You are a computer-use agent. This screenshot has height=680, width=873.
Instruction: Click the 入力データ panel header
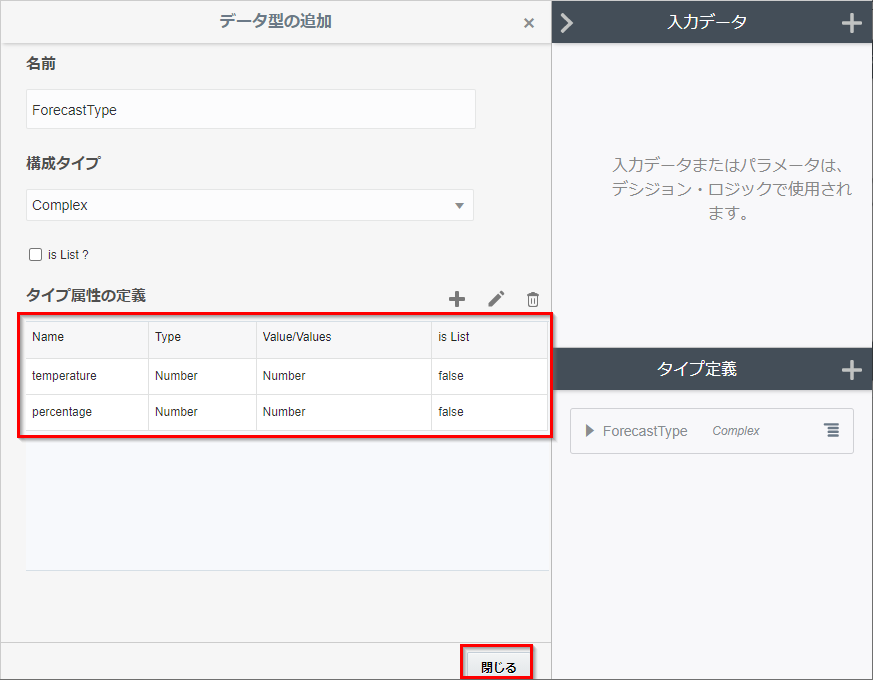coord(707,22)
